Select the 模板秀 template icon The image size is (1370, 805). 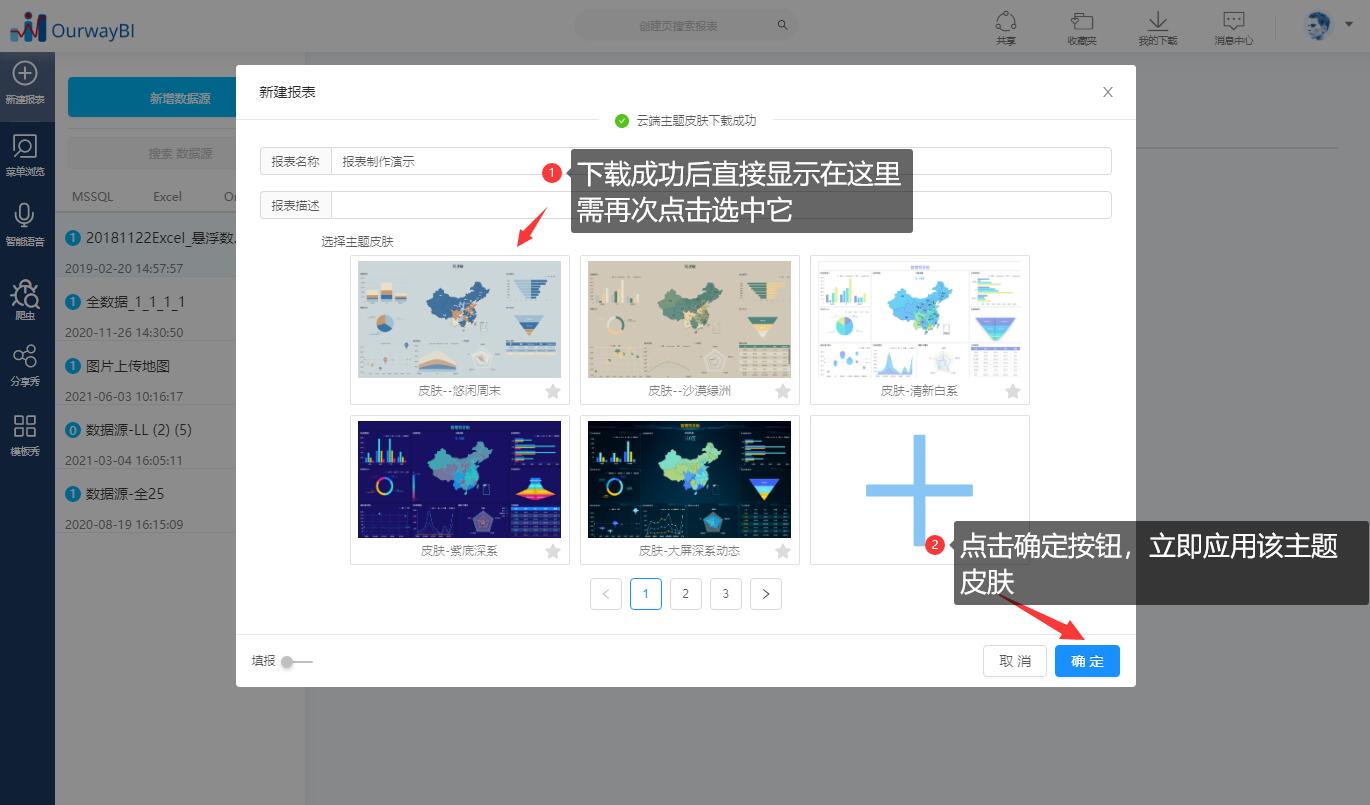tap(27, 432)
